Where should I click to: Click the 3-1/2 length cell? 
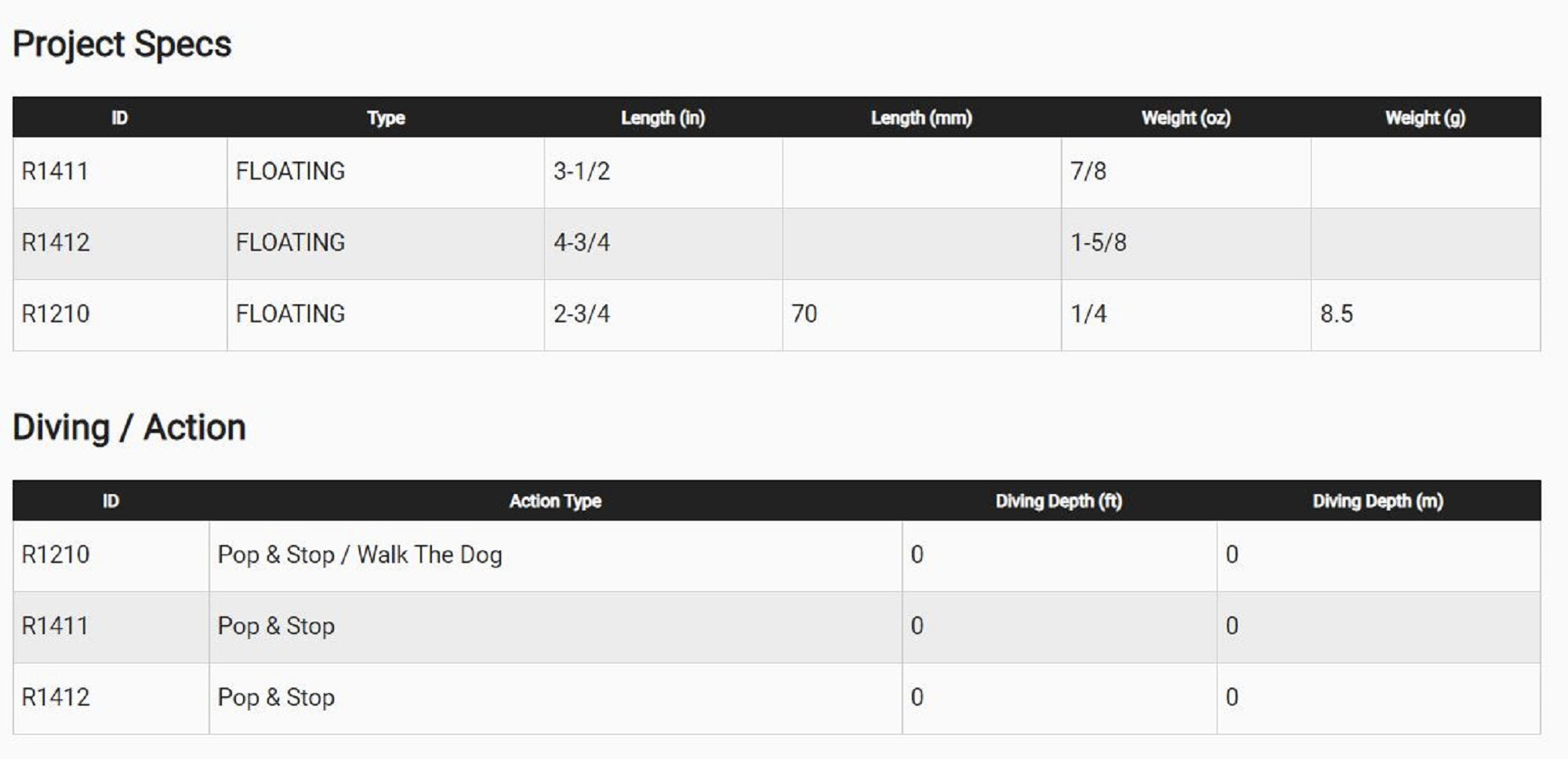(582, 172)
